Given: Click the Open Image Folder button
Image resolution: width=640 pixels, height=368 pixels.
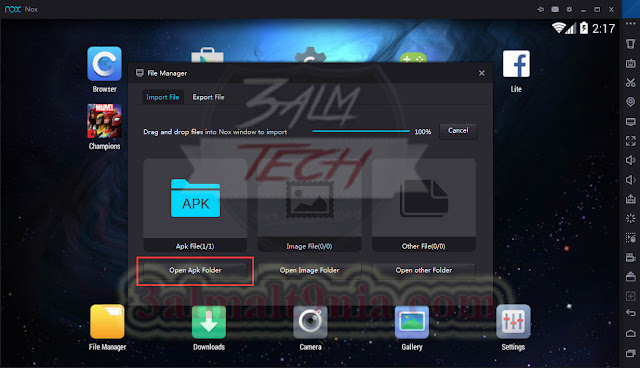Looking at the screenshot, I should [309, 270].
